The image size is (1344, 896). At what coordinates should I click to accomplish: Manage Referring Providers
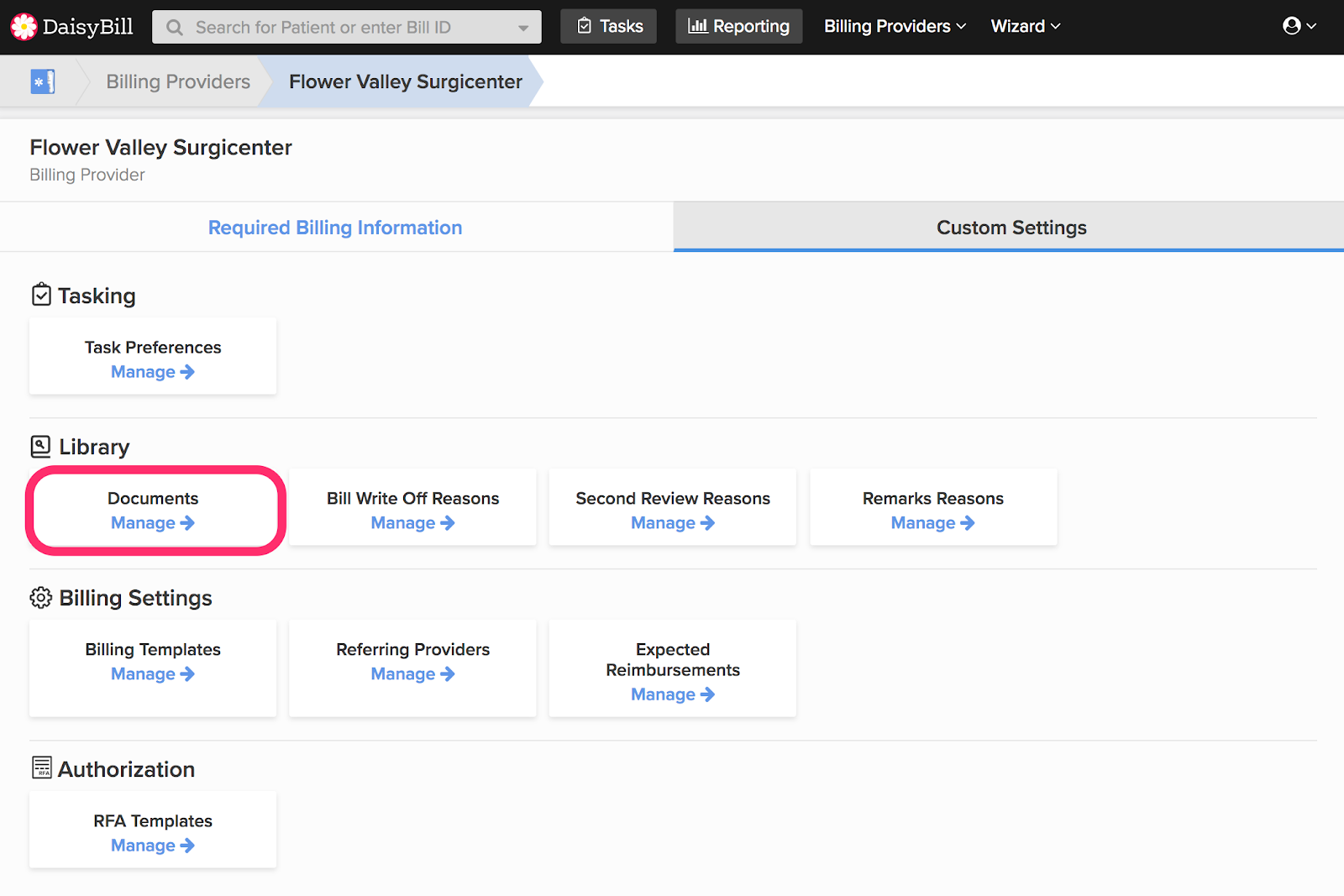413,674
